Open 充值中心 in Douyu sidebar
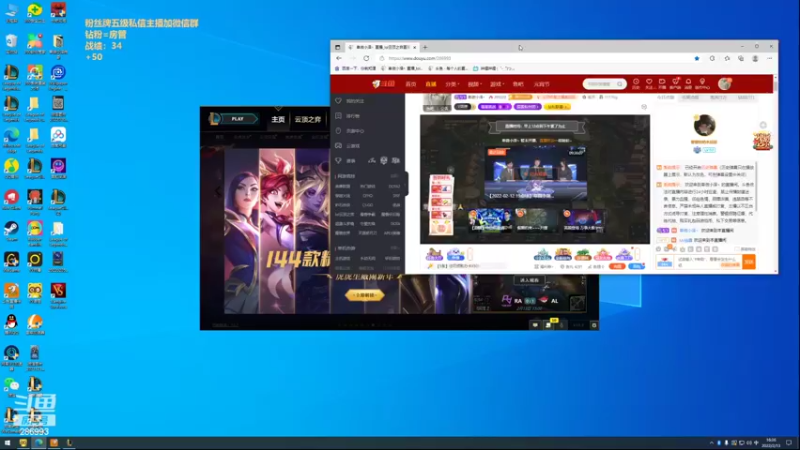 point(351,131)
